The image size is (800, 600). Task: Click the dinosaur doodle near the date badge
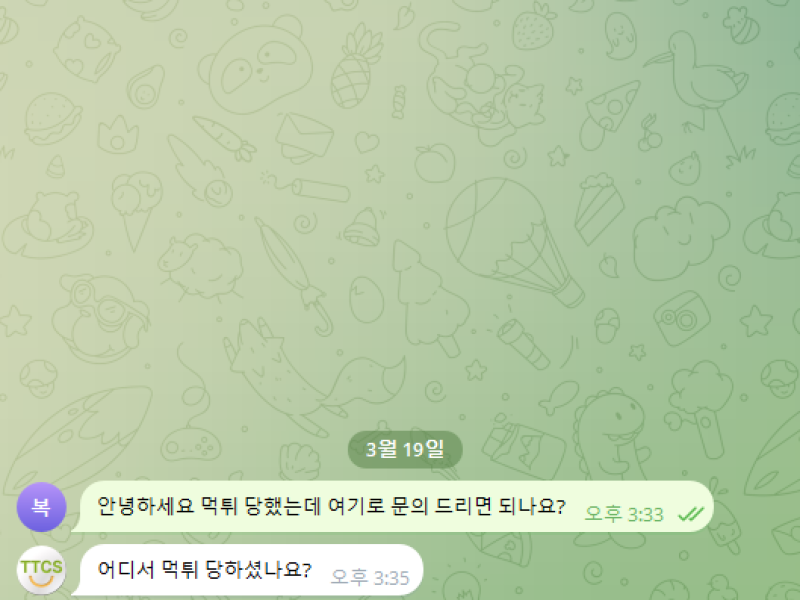coord(610,434)
